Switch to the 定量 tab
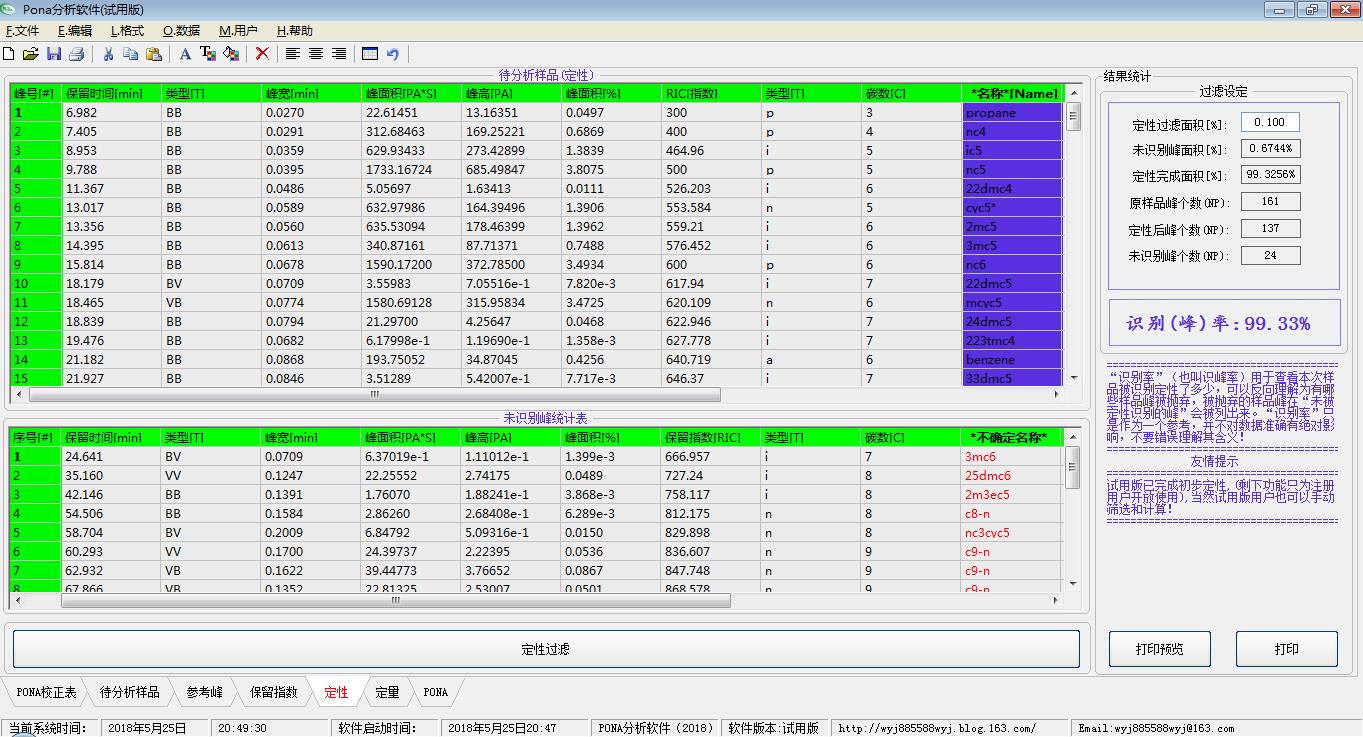 (387, 692)
